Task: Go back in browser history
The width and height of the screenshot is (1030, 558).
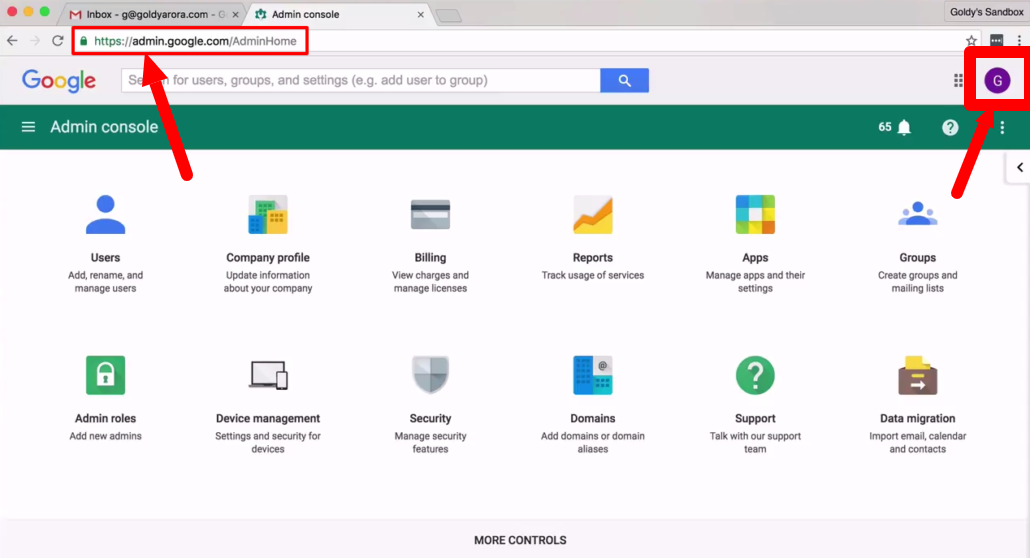Action: pyautogui.click(x=12, y=41)
